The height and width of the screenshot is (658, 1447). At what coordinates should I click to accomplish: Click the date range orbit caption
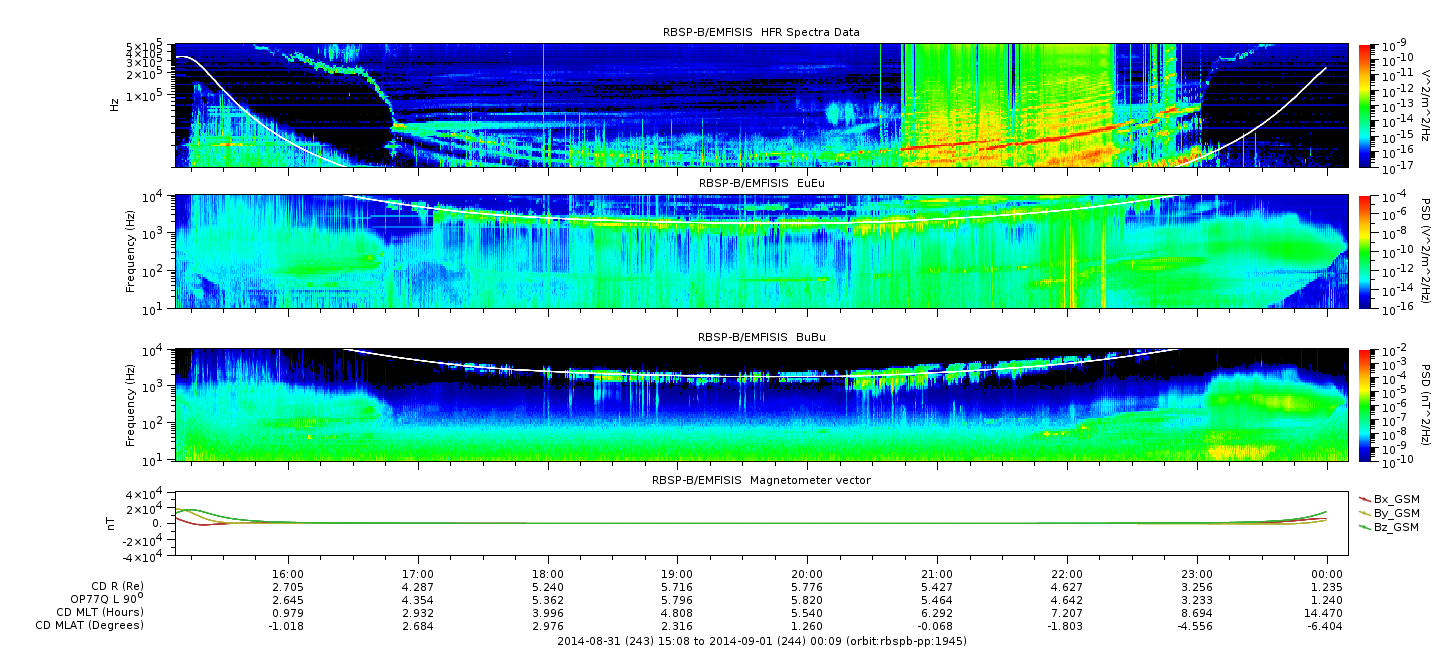point(761,640)
